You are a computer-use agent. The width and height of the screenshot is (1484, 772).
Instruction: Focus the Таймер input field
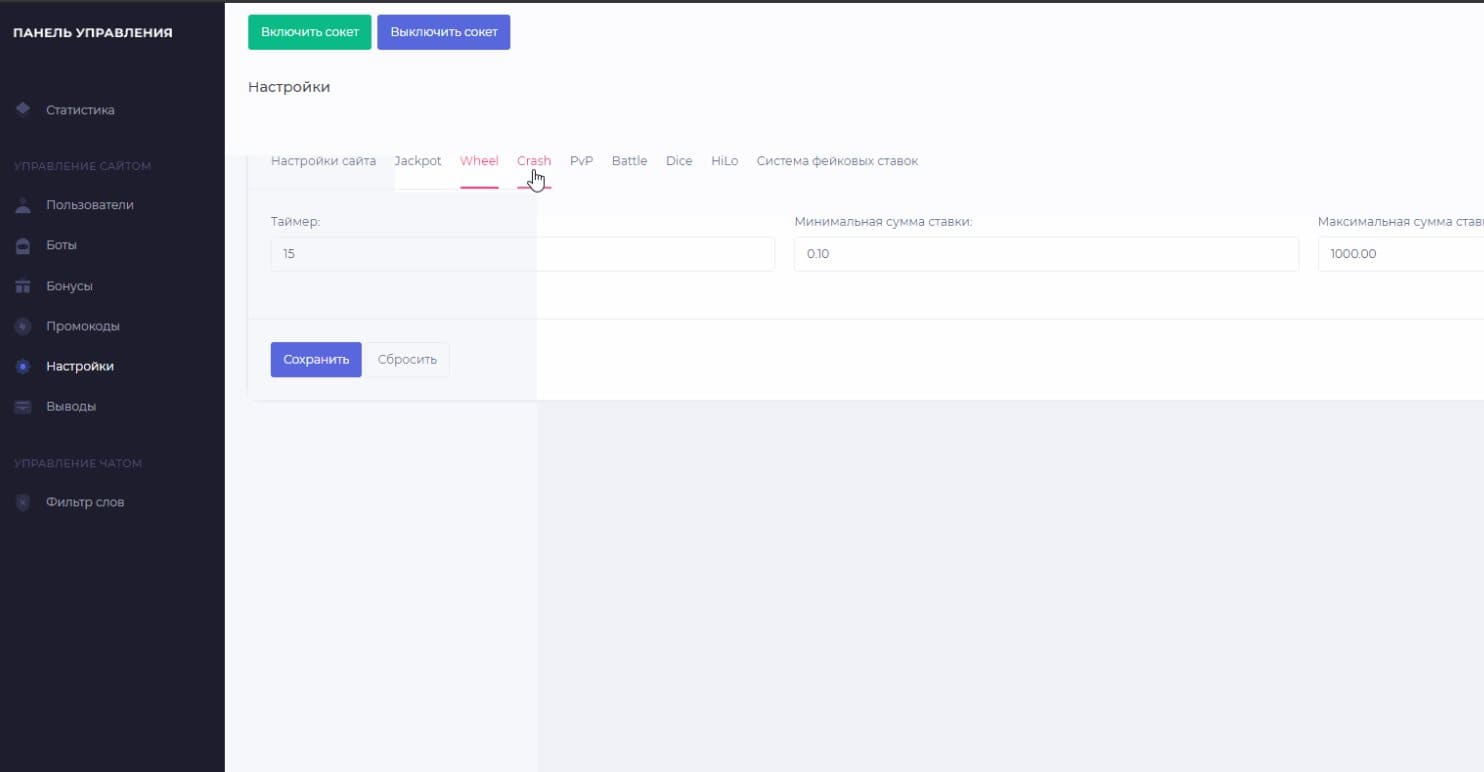click(522, 254)
